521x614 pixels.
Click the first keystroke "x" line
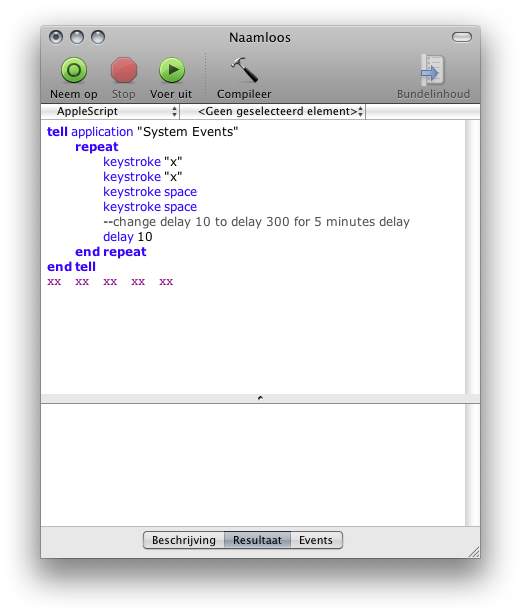pos(142,162)
